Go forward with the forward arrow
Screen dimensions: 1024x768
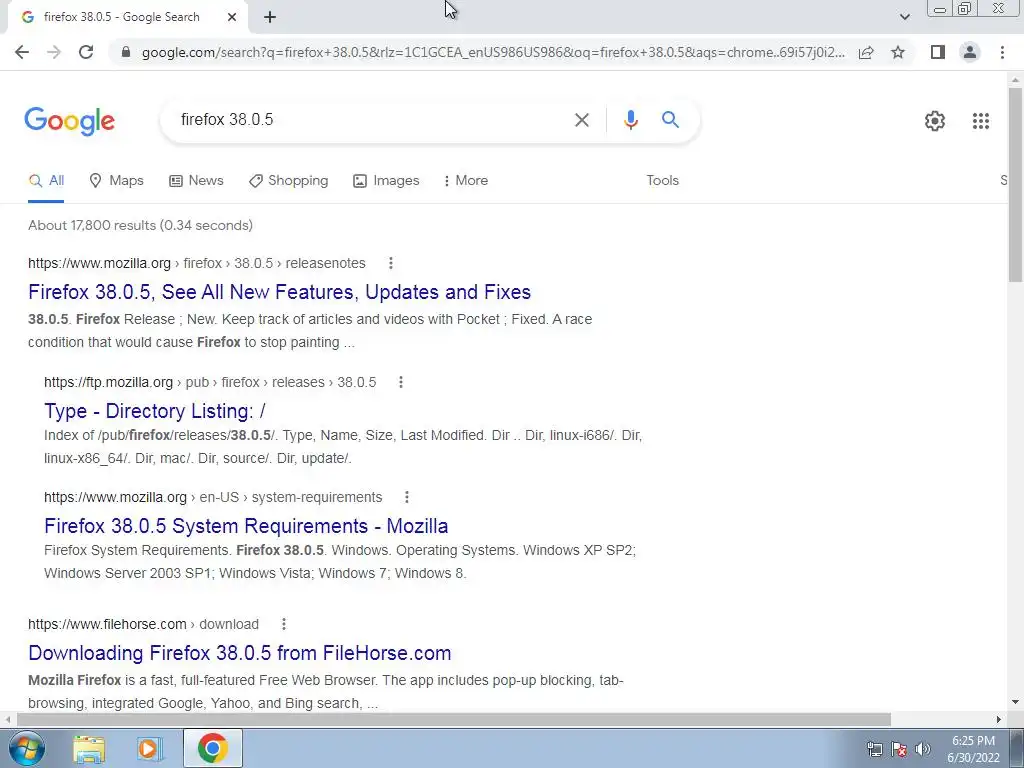point(54,52)
